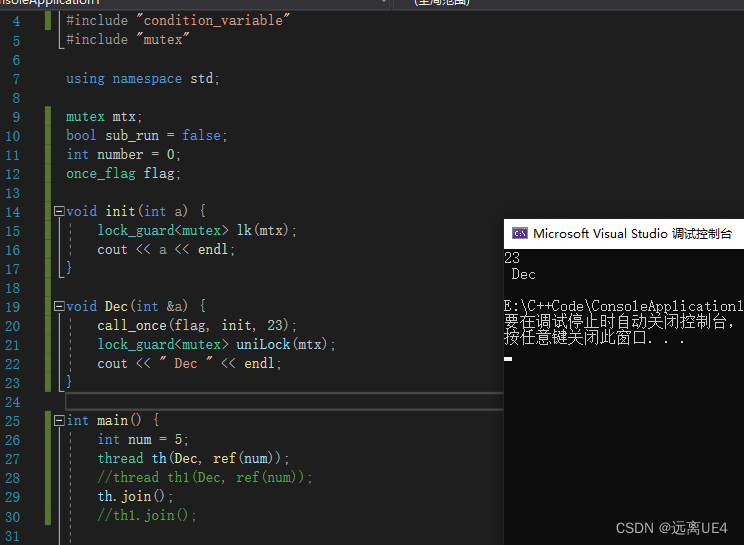Place cursor on the empty line 24
Viewport: 744px width, 545px height.
click(284, 402)
